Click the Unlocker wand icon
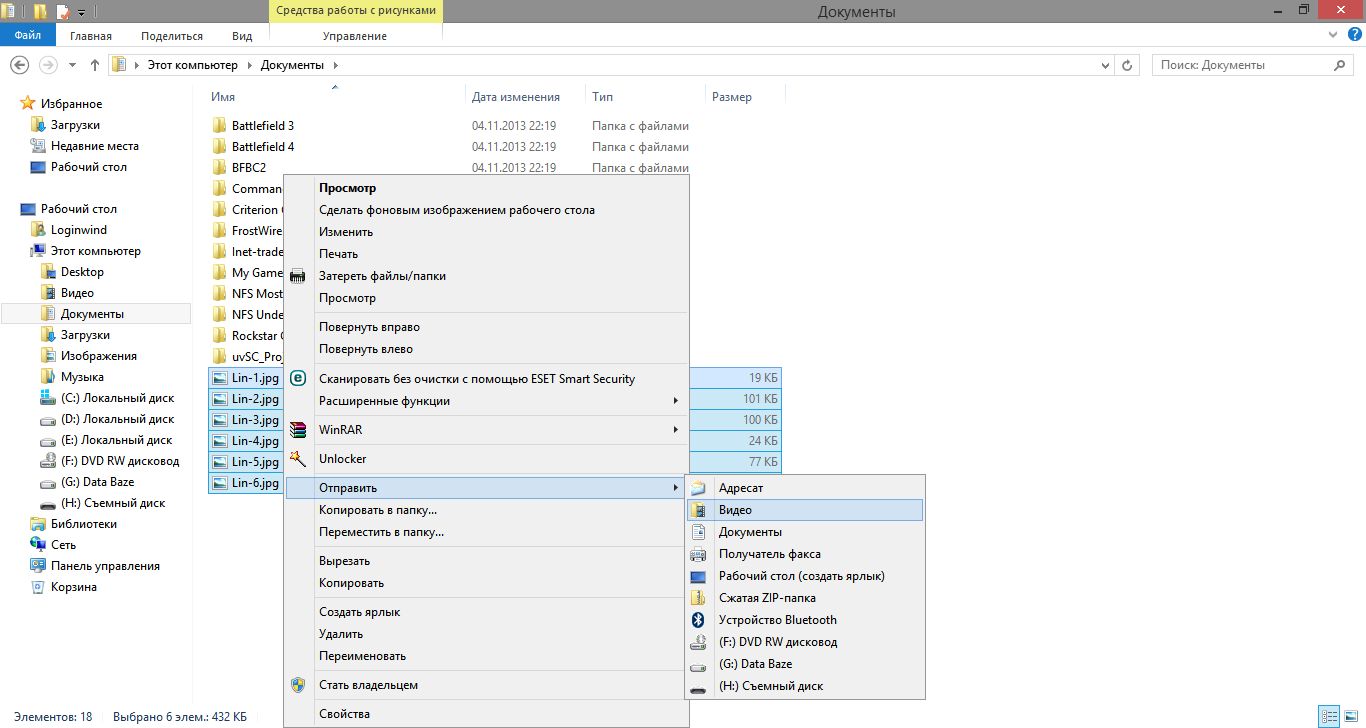This screenshot has height=728, width=1366. tap(297, 459)
